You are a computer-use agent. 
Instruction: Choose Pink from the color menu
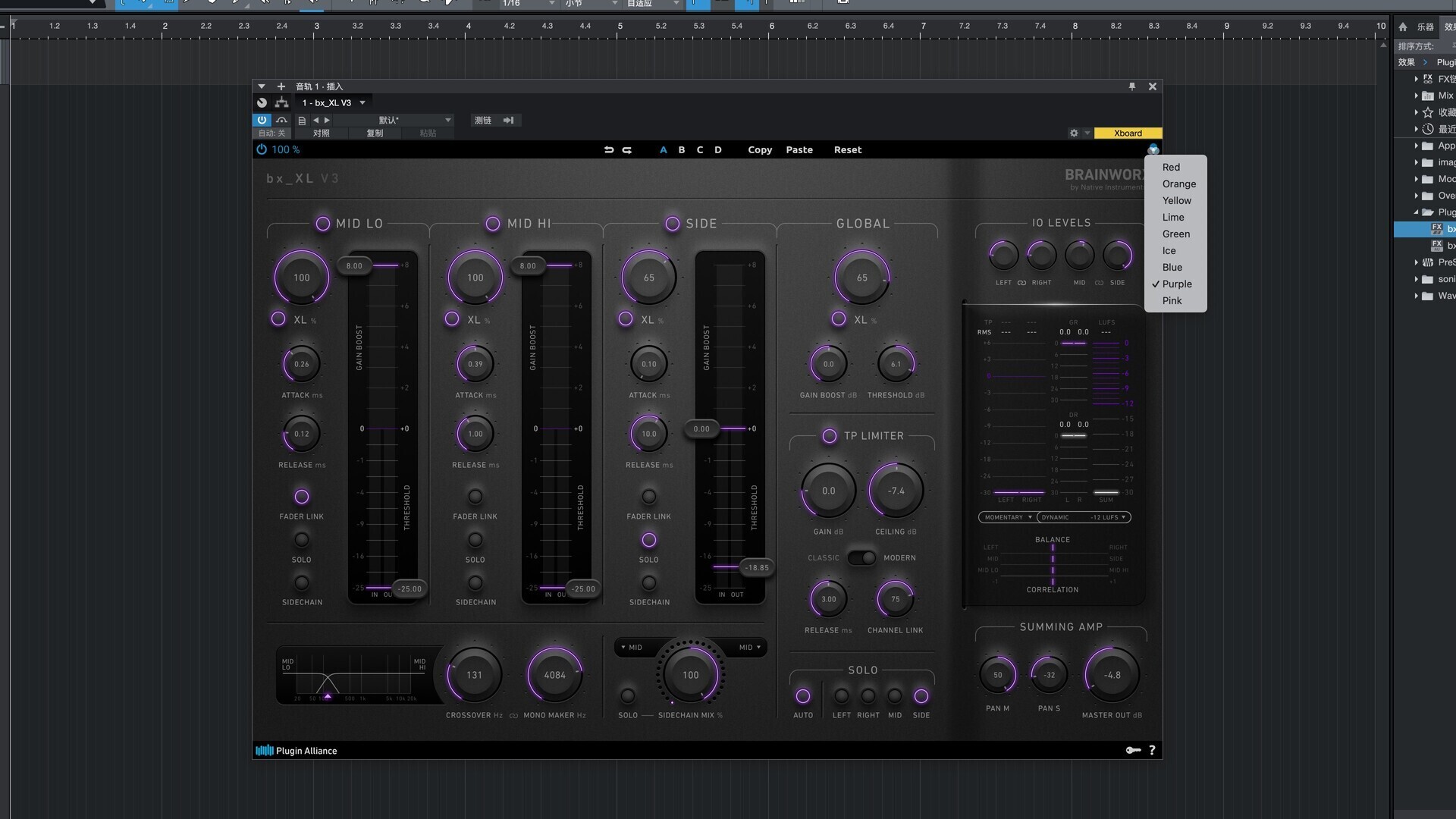1175,301
